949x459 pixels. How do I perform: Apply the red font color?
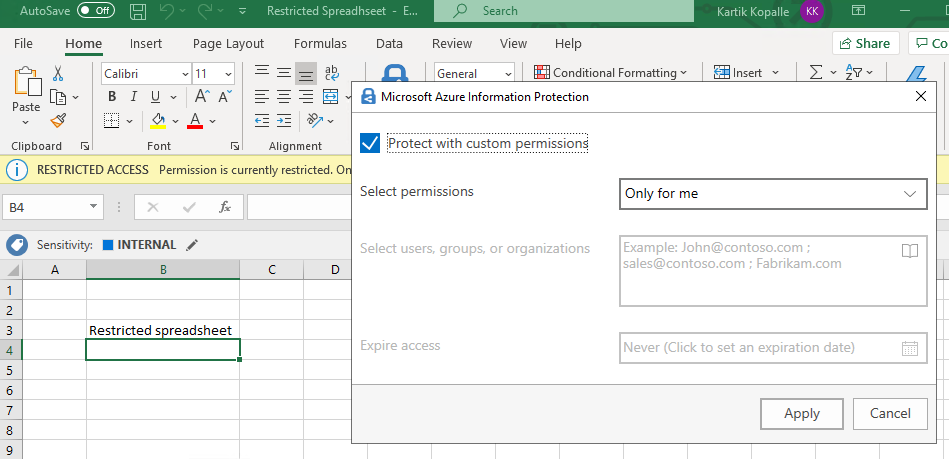click(x=195, y=121)
